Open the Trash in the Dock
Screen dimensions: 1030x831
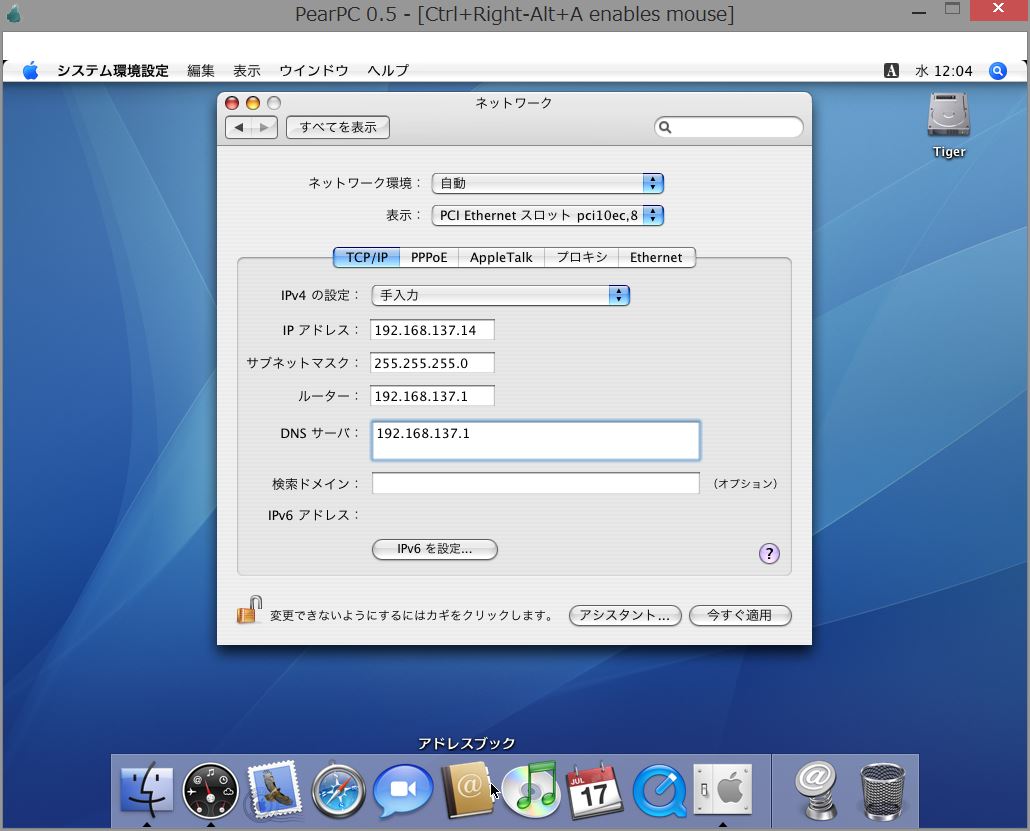[x=882, y=790]
